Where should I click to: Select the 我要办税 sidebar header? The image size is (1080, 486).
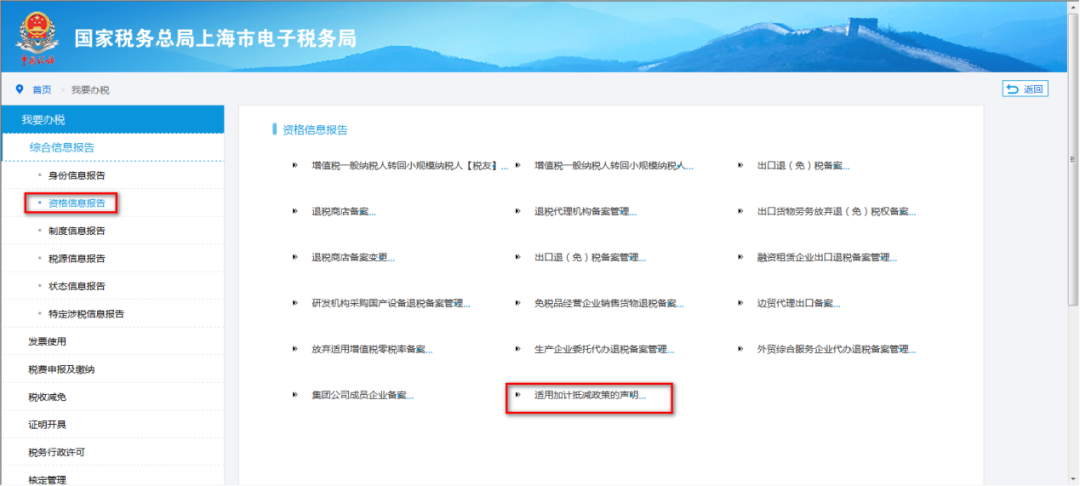(44, 120)
